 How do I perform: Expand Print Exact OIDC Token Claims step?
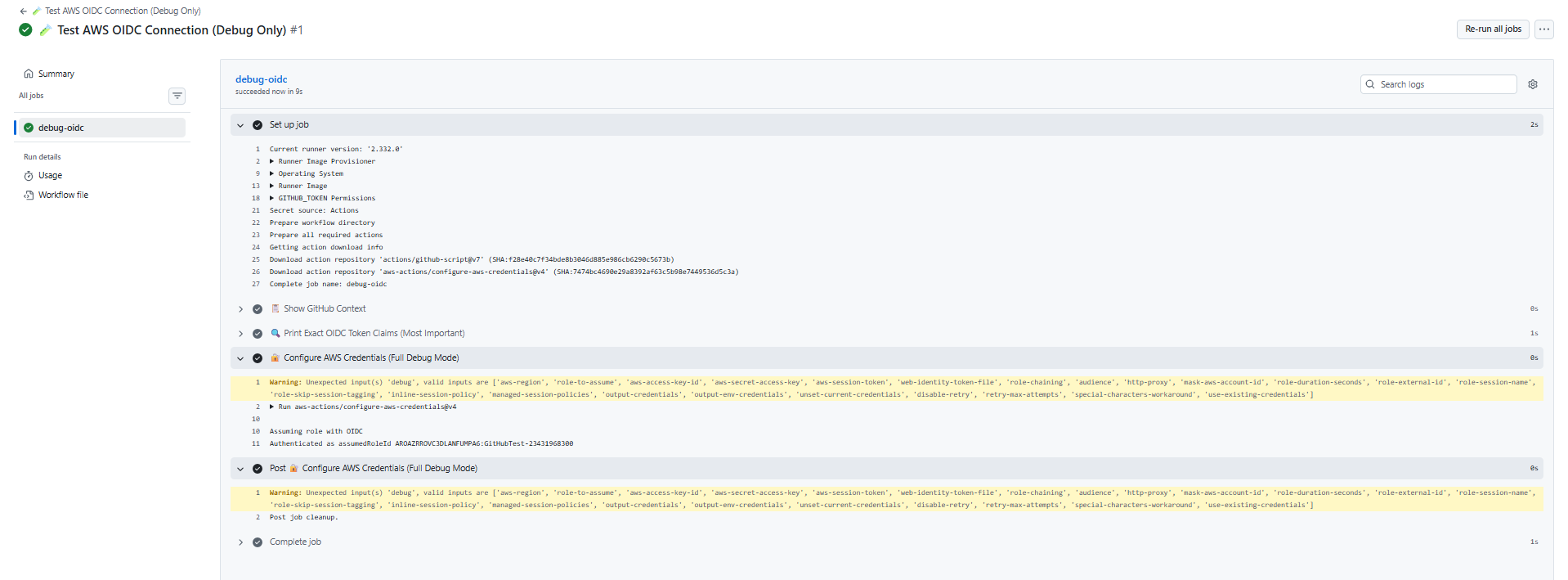click(x=240, y=334)
